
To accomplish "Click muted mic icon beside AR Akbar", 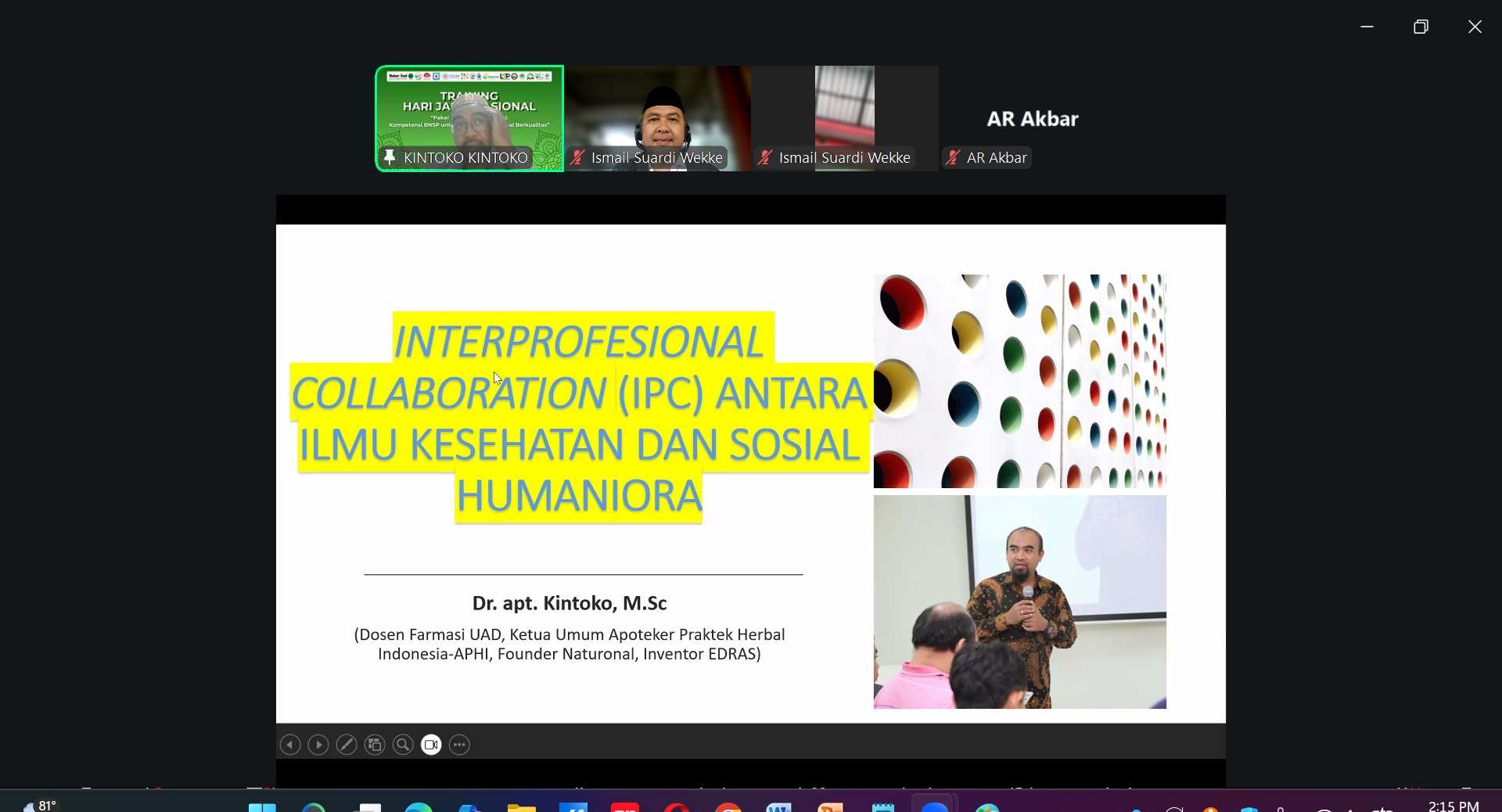I will 953,158.
